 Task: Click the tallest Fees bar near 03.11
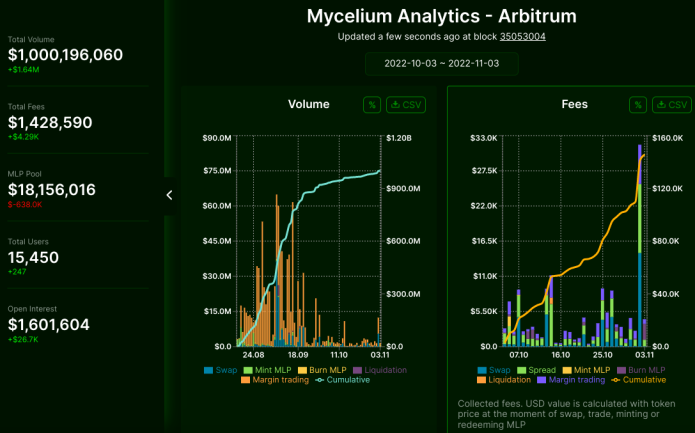coord(640,245)
